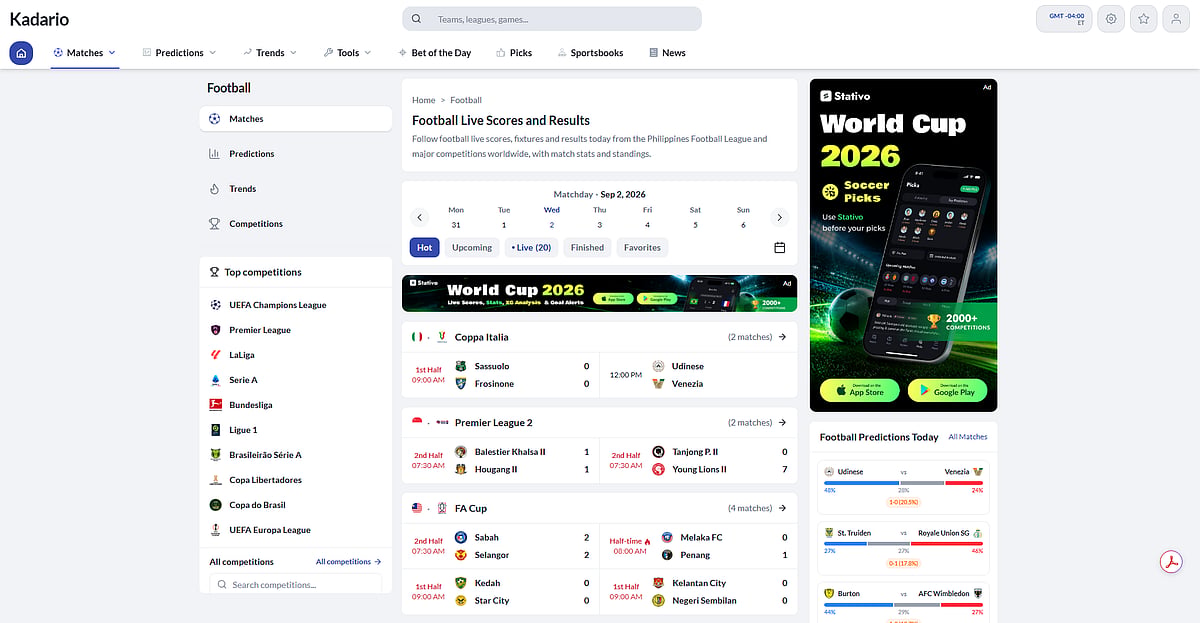Open the settings gear icon
Image resolution: width=1200 pixels, height=623 pixels.
(x=1111, y=19)
